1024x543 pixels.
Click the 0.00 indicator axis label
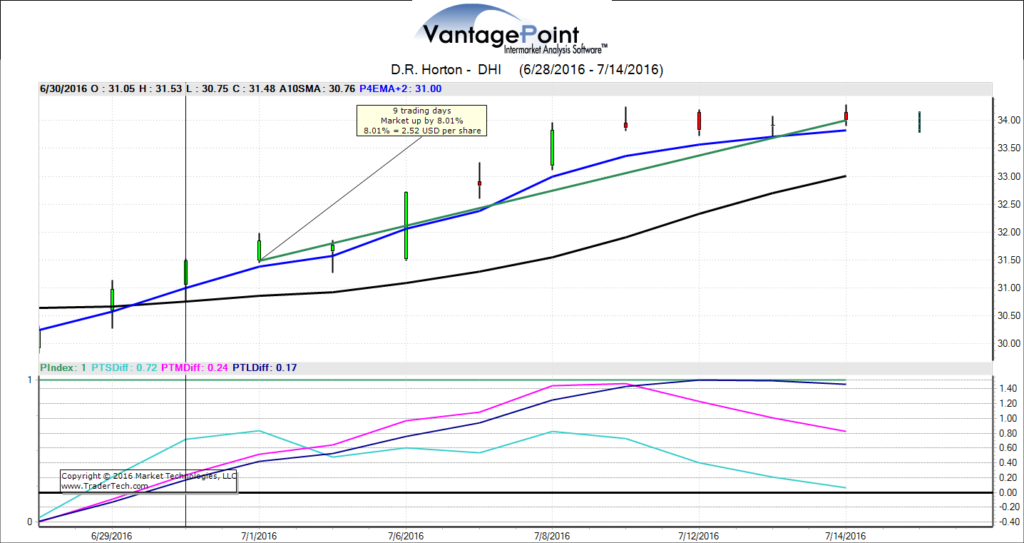click(x=1010, y=493)
